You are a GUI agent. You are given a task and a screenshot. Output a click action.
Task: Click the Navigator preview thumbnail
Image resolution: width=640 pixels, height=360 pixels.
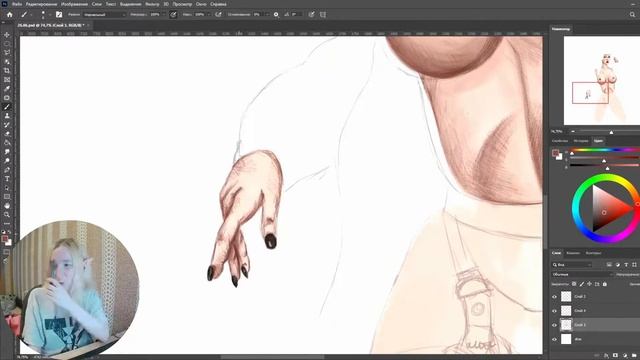coord(602,80)
